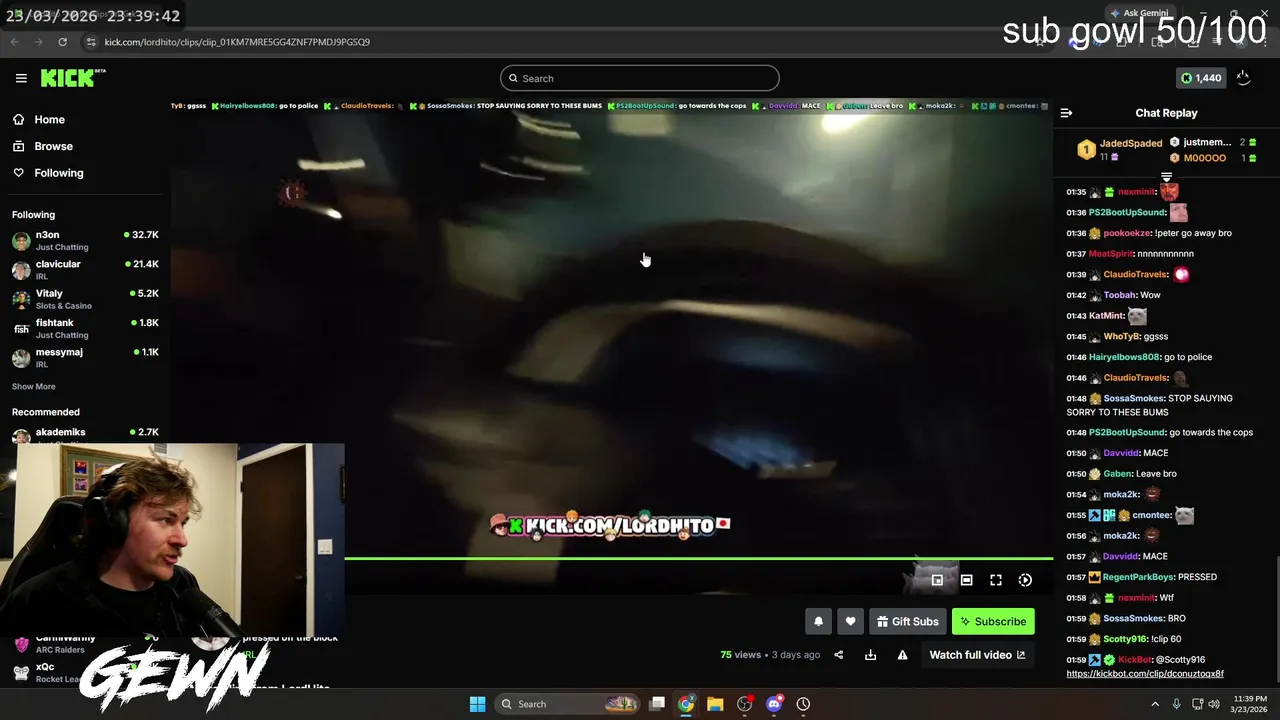The width and height of the screenshot is (1280, 720).
Task: Report the clip with warning icon
Action: [902, 655]
